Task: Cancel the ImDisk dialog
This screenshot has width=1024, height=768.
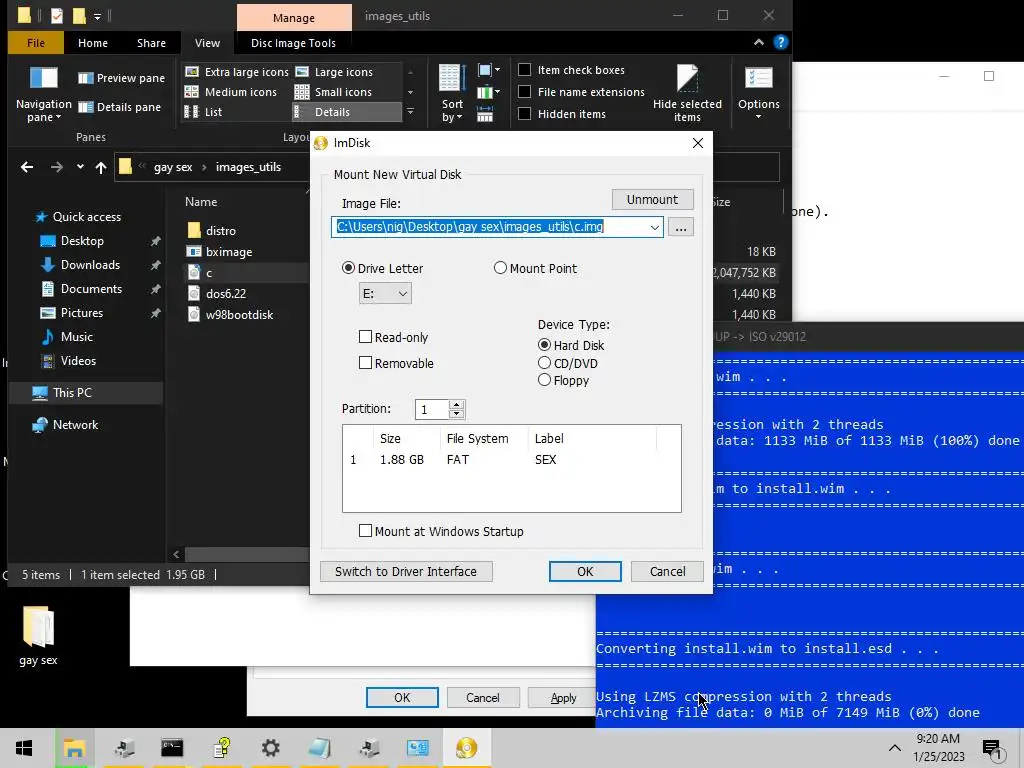Action: [x=667, y=571]
